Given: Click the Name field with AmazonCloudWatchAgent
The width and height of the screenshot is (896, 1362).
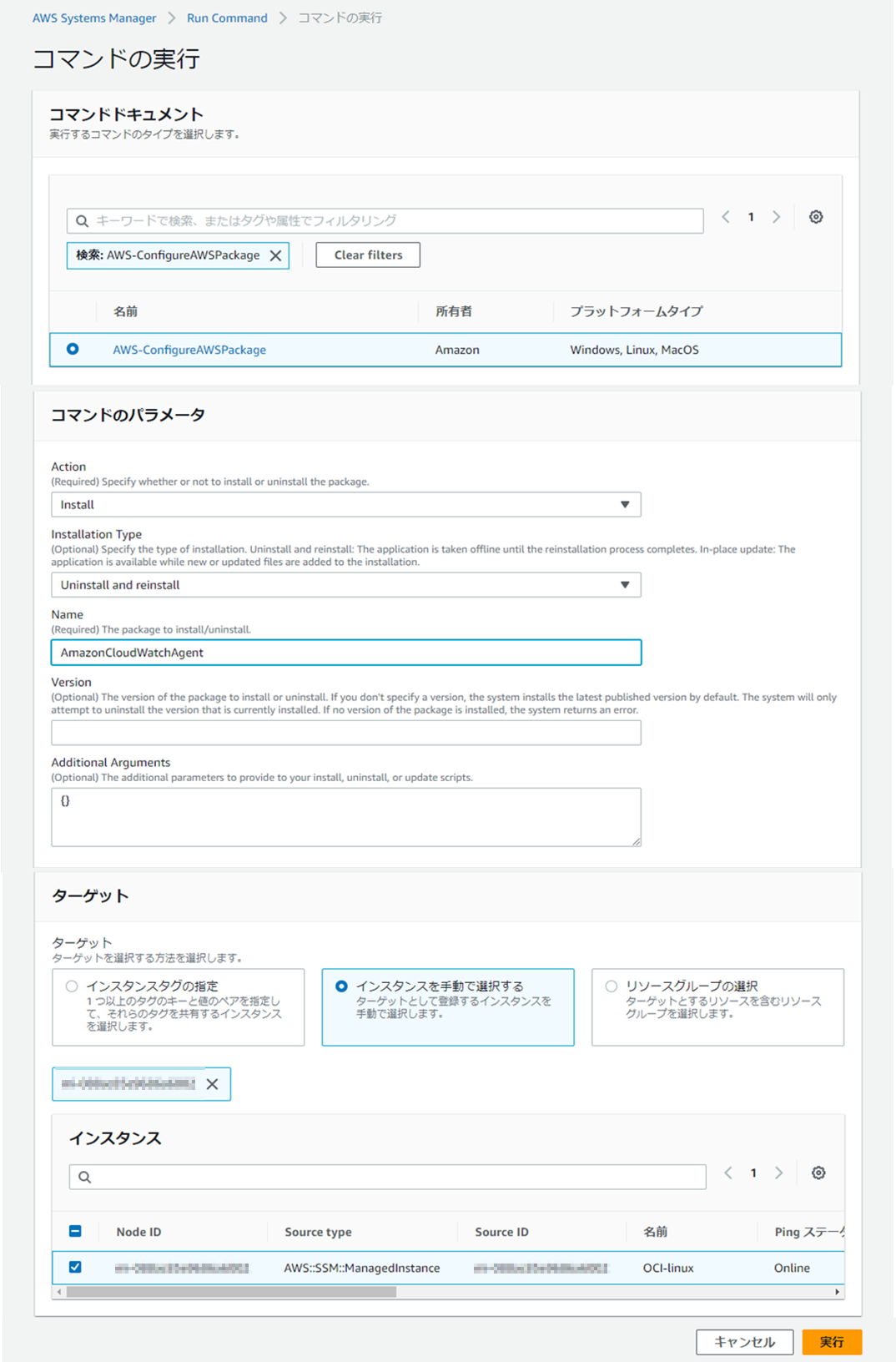Looking at the screenshot, I should click(x=346, y=653).
